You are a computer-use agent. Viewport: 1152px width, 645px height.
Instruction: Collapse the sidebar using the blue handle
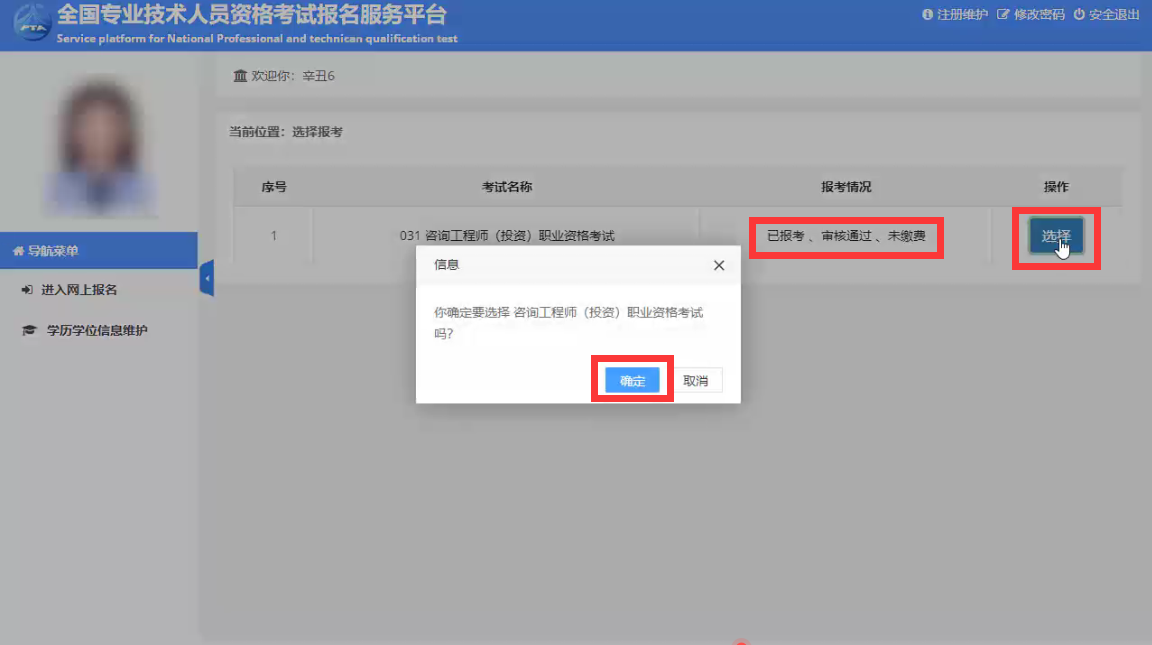coord(207,278)
